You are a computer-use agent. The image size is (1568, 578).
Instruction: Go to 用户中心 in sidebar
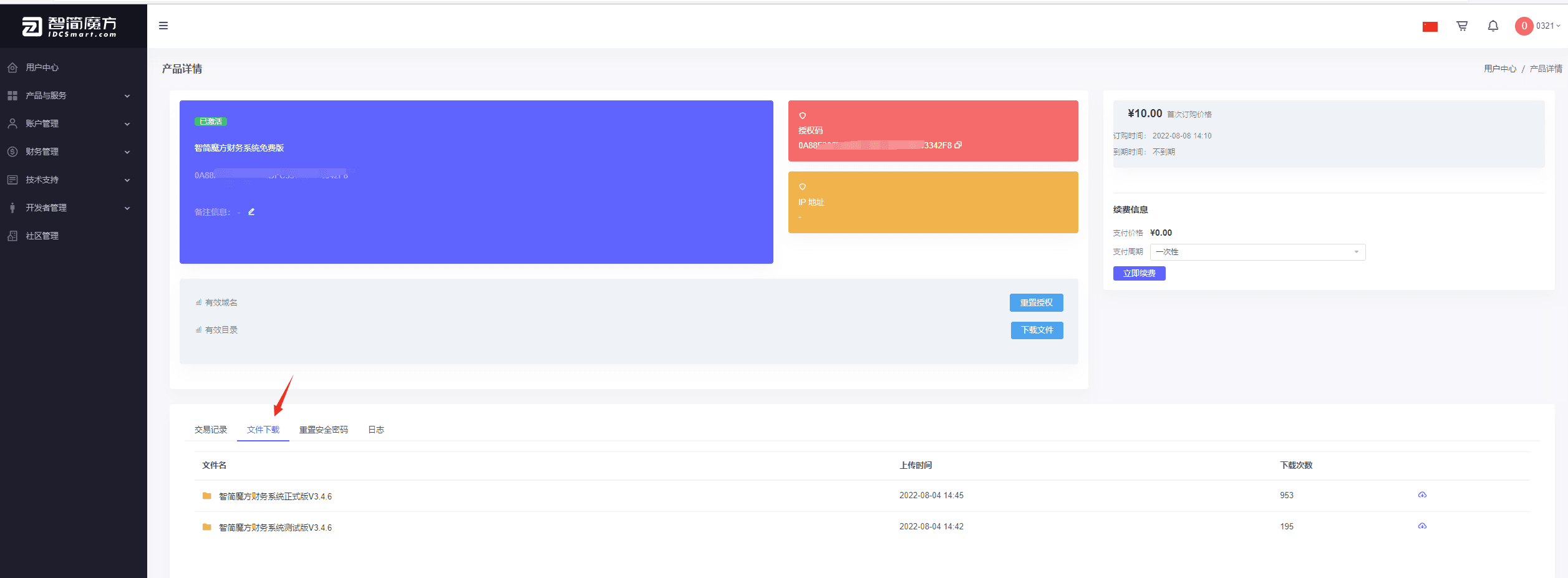click(x=42, y=67)
